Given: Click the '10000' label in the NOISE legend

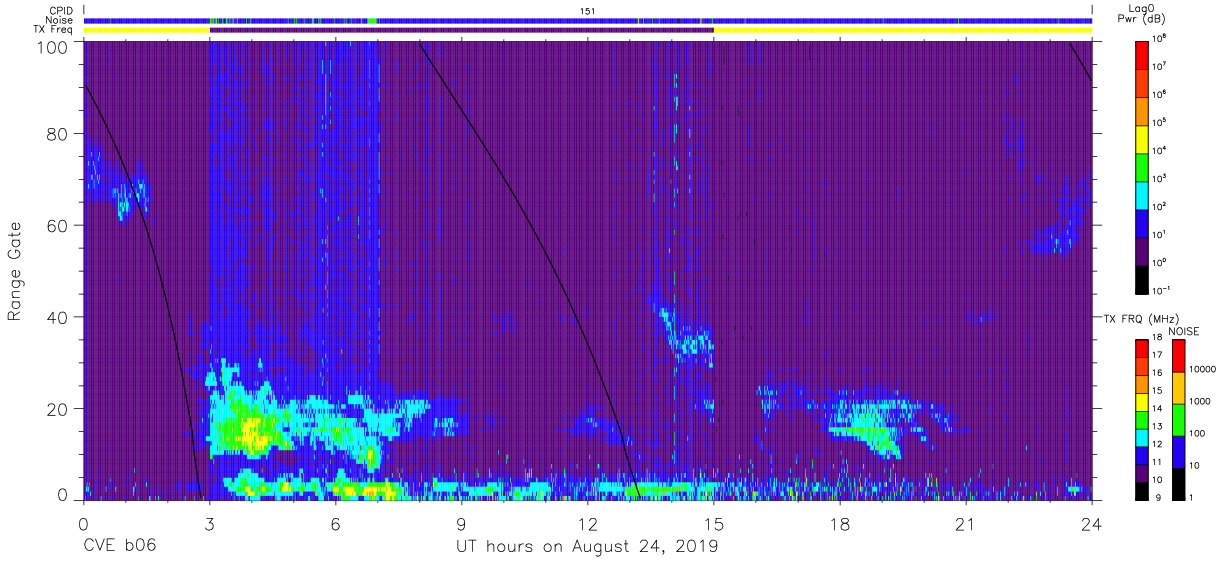Looking at the screenshot, I should [x=1204, y=370].
